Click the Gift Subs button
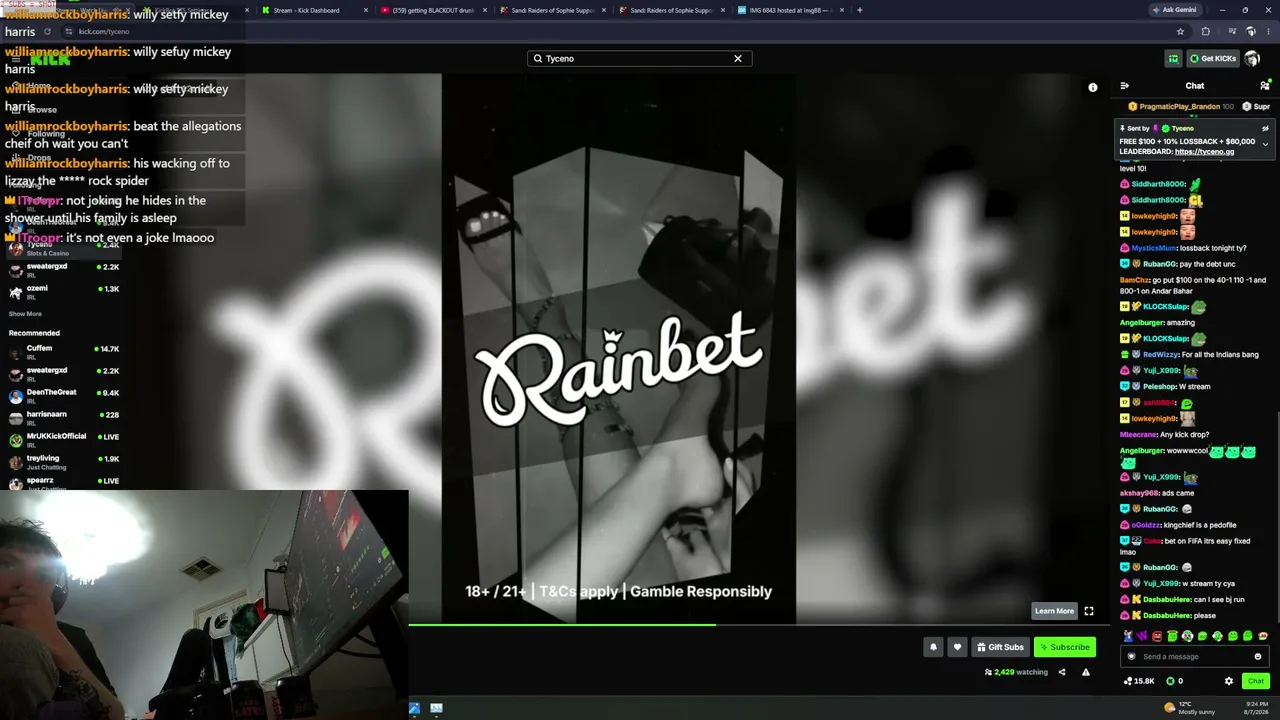 click(1000, 647)
